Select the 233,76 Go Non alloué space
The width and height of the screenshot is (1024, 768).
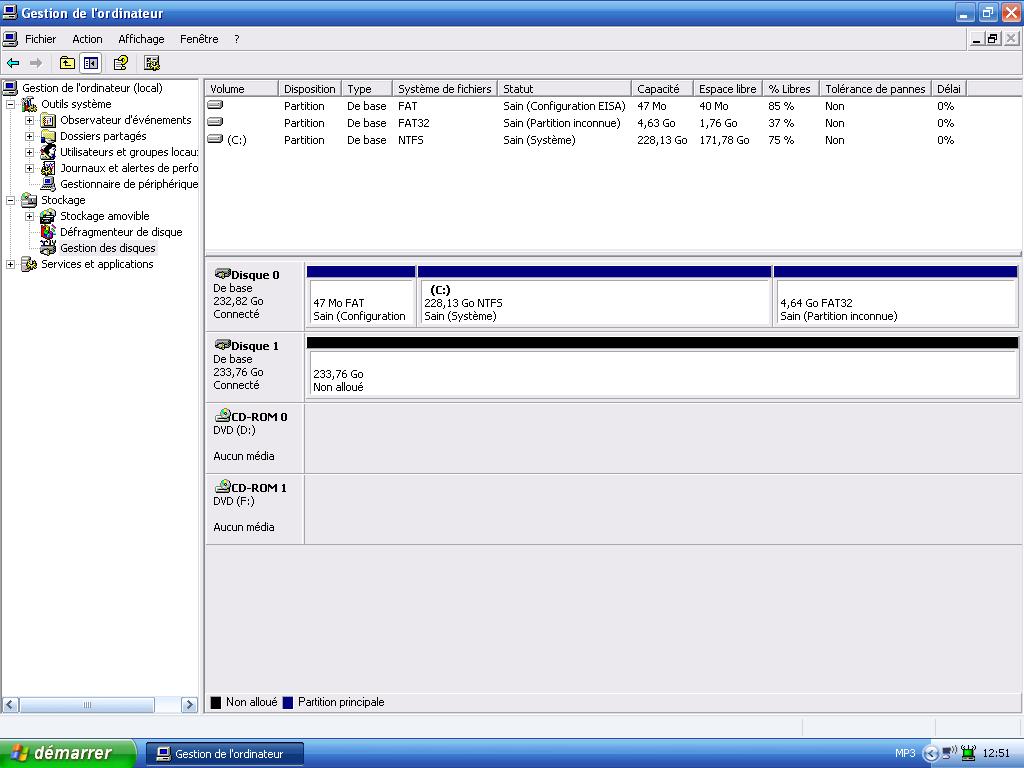pos(662,367)
